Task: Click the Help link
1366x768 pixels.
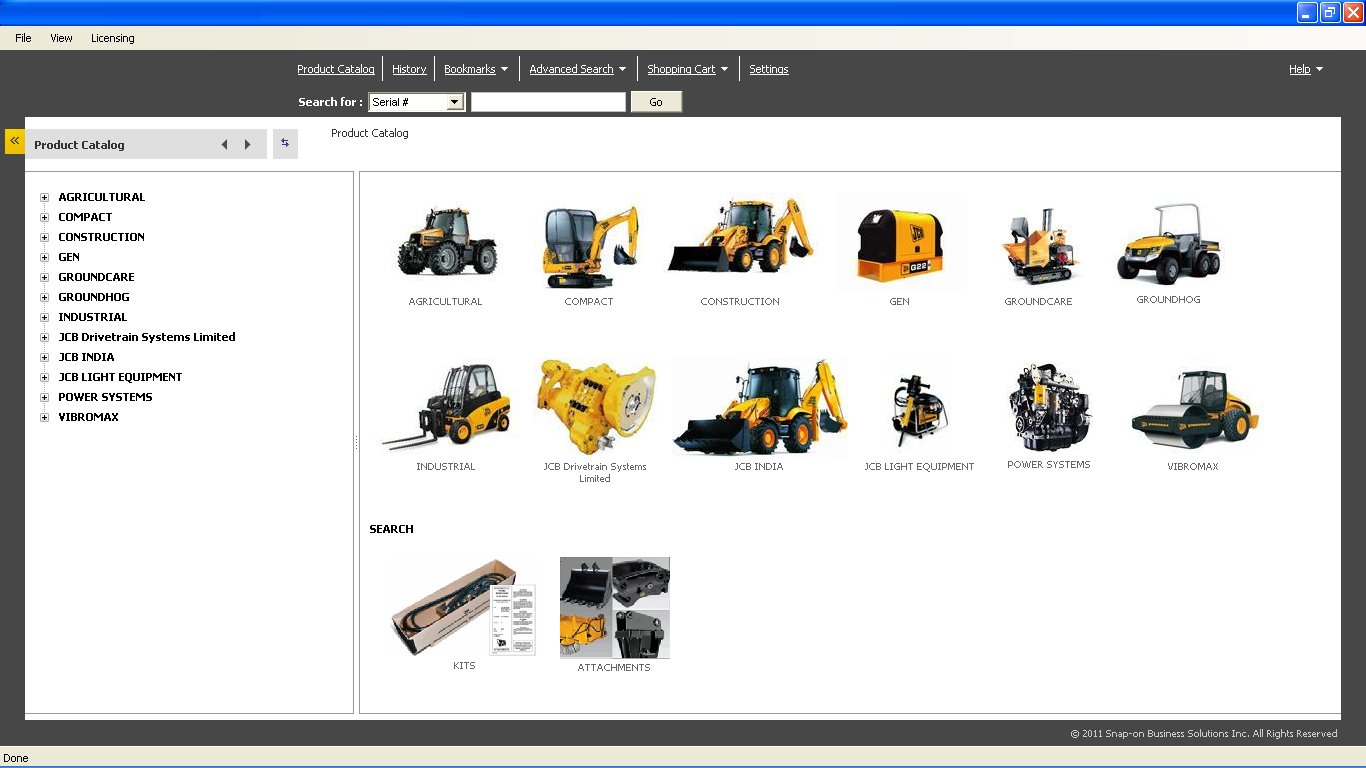Action: click(x=1300, y=69)
